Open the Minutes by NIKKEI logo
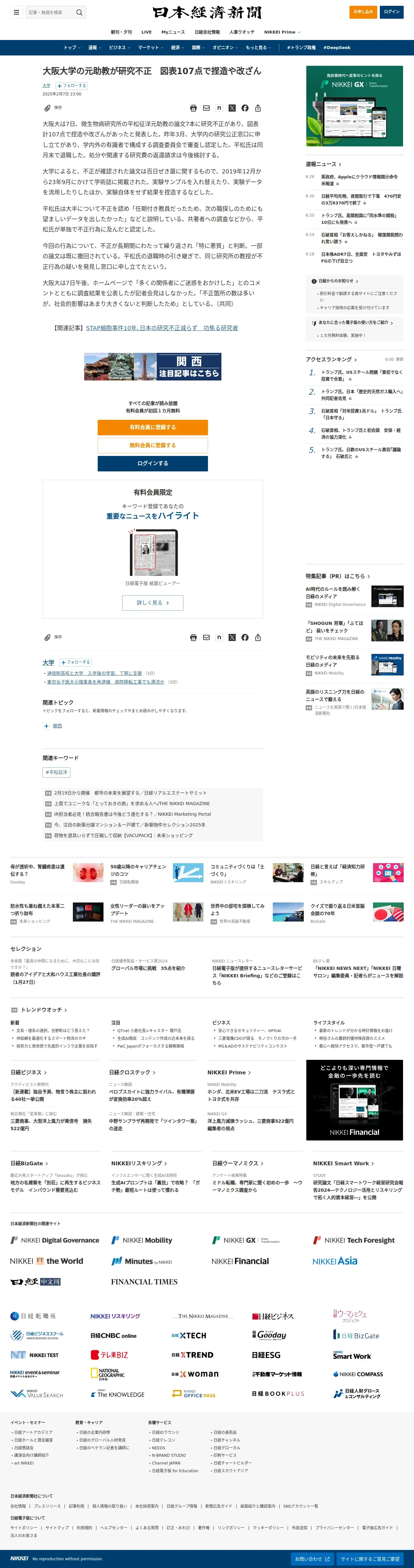 pyautogui.click(x=141, y=1261)
